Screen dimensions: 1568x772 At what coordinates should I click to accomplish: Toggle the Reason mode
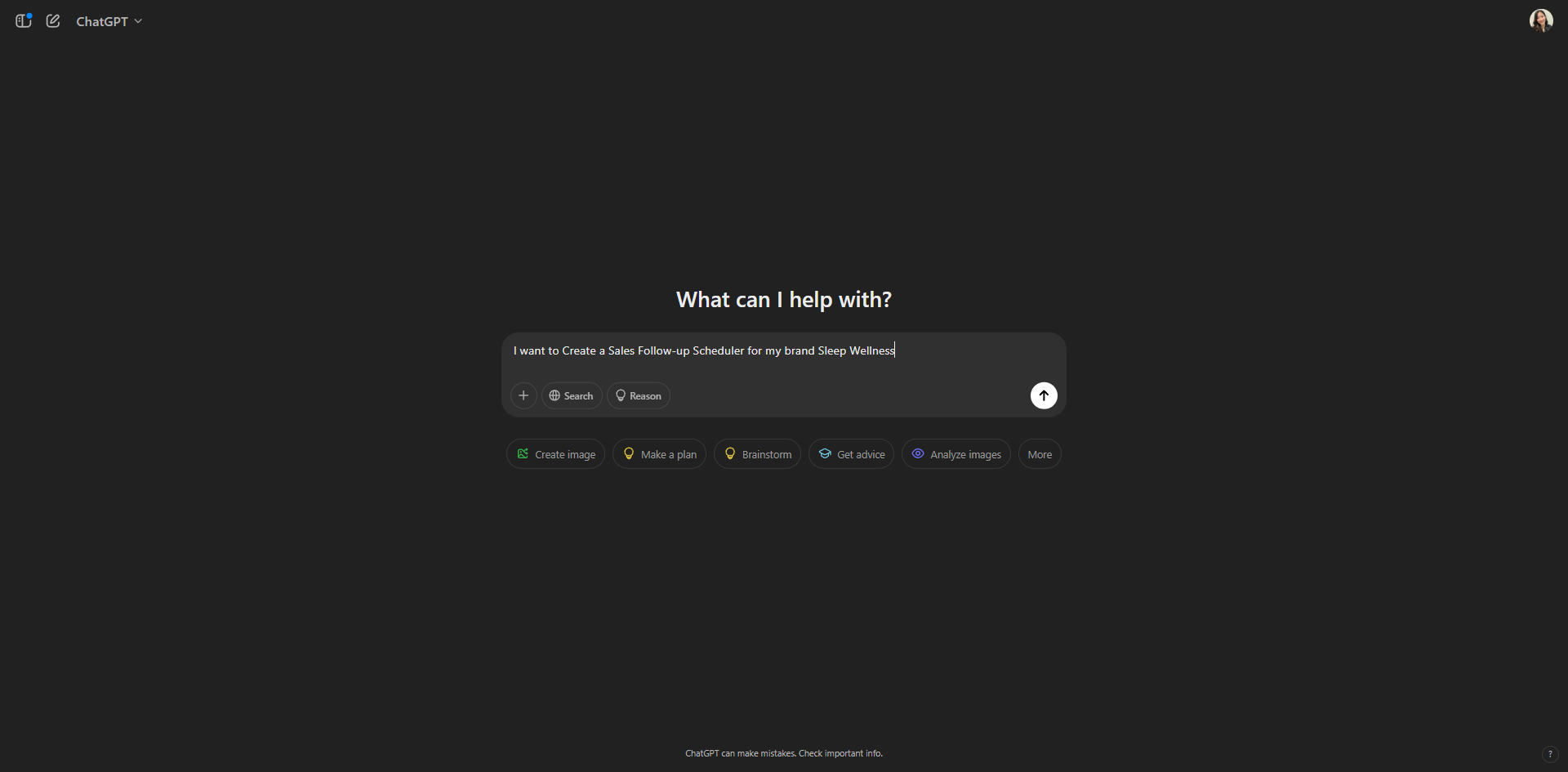(x=639, y=395)
